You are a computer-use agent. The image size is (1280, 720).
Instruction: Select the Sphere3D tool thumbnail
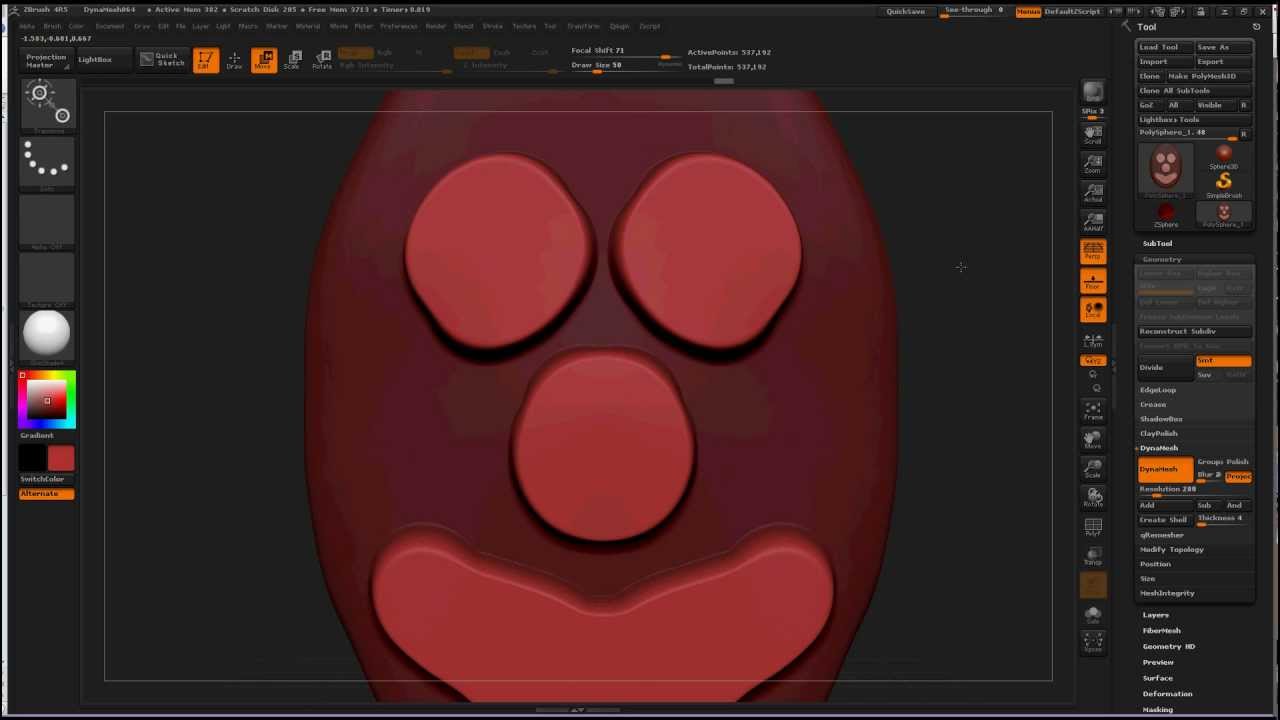click(1224, 157)
